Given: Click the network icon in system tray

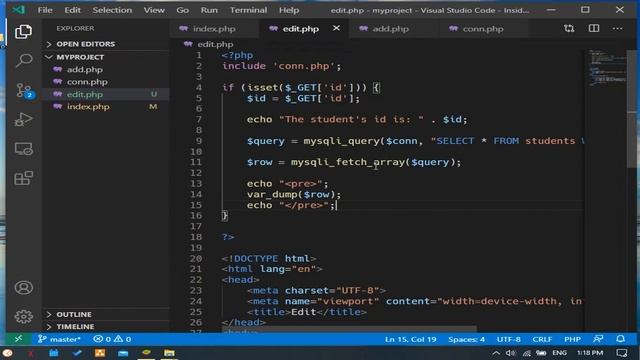Looking at the screenshot, I should pos(527,353).
